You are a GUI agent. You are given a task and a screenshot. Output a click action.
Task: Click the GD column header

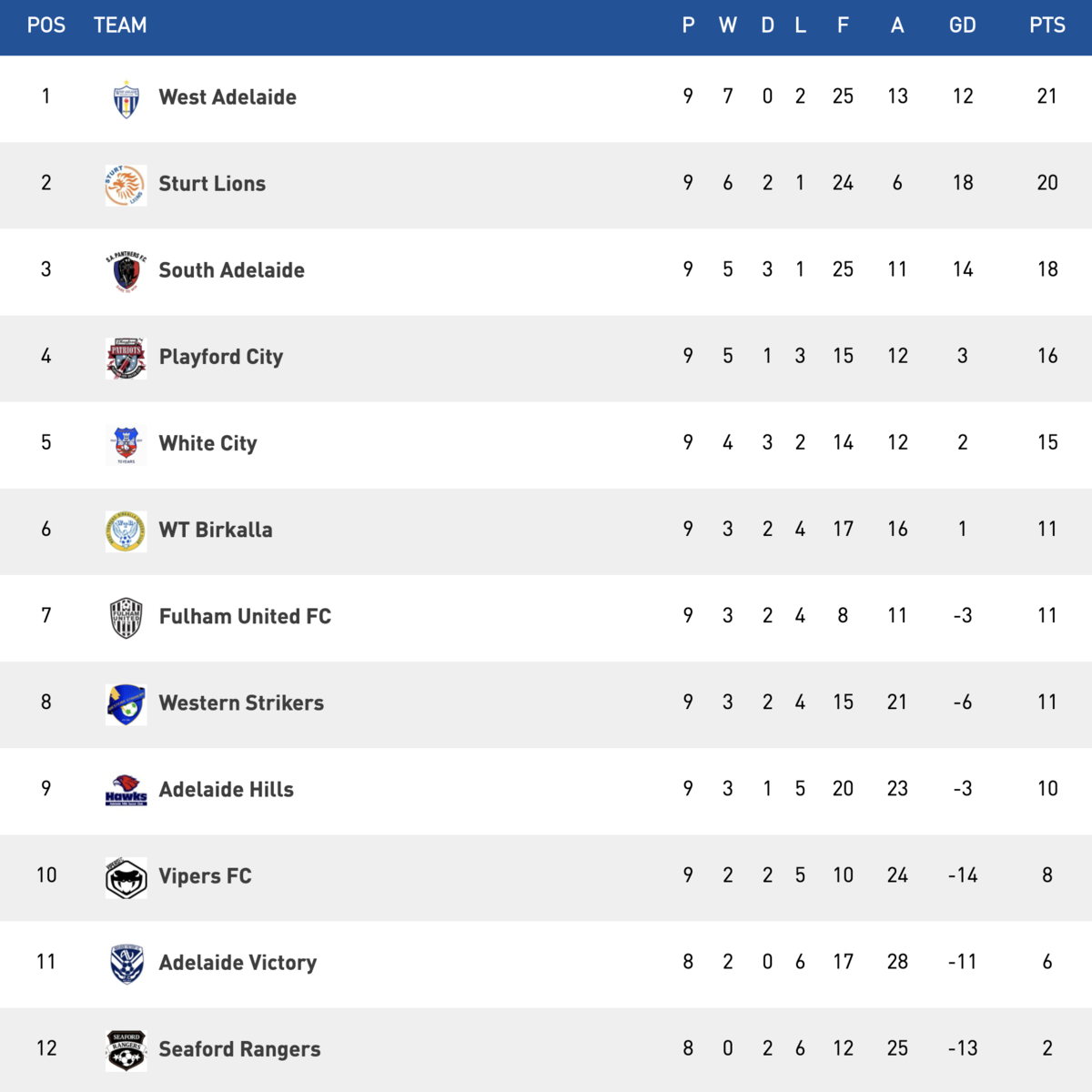[x=962, y=25]
